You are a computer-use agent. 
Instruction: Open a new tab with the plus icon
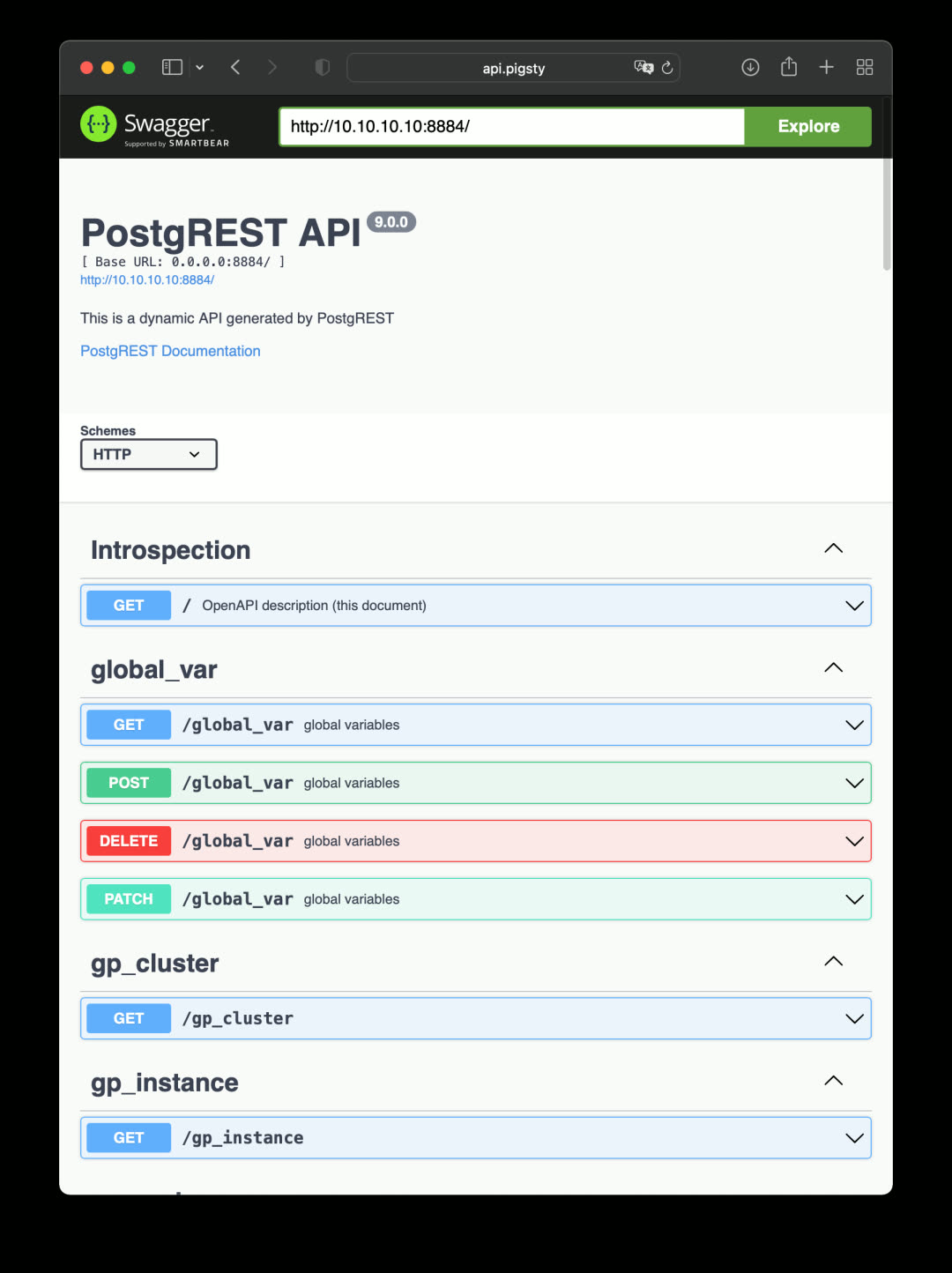coord(827,68)
